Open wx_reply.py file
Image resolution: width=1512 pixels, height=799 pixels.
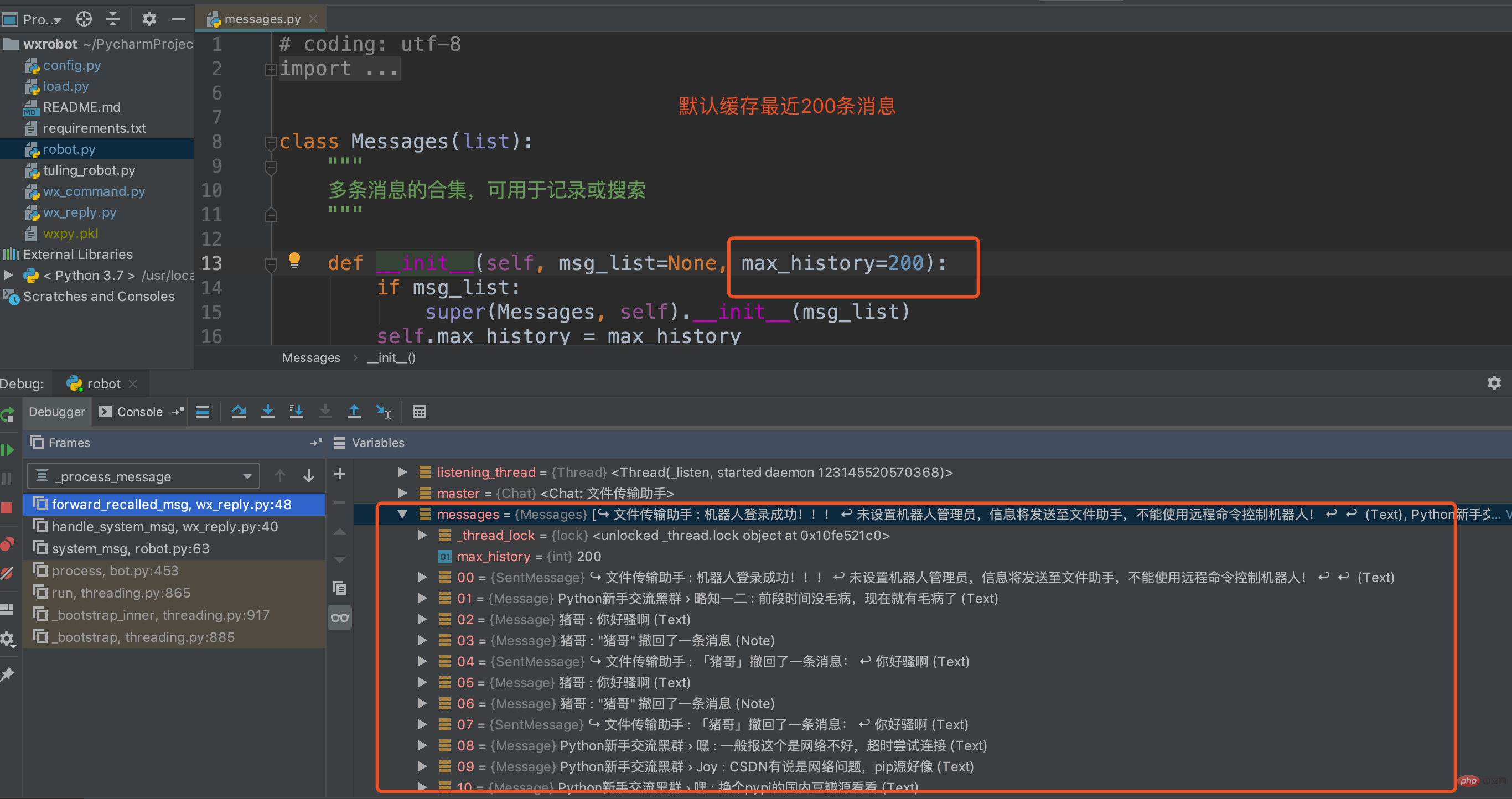(x=79, y=212)
